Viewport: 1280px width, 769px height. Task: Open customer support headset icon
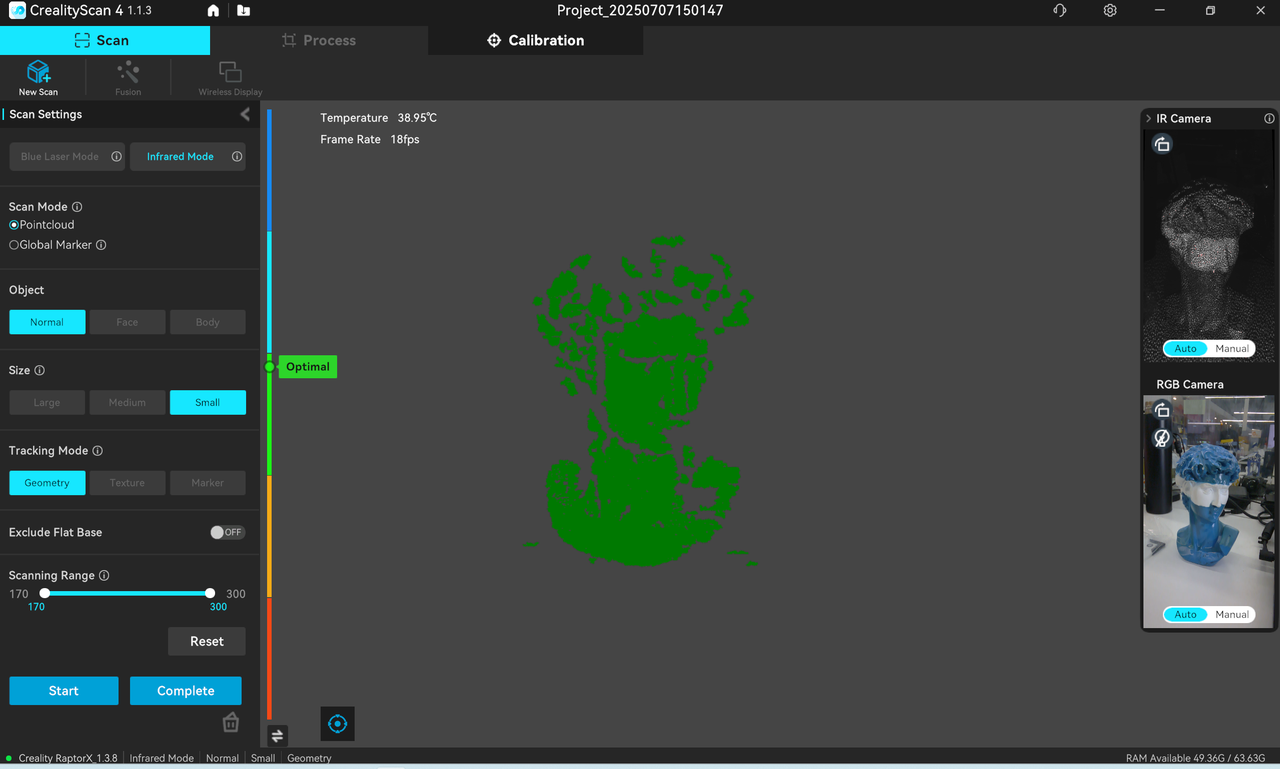click(1060, 11)
